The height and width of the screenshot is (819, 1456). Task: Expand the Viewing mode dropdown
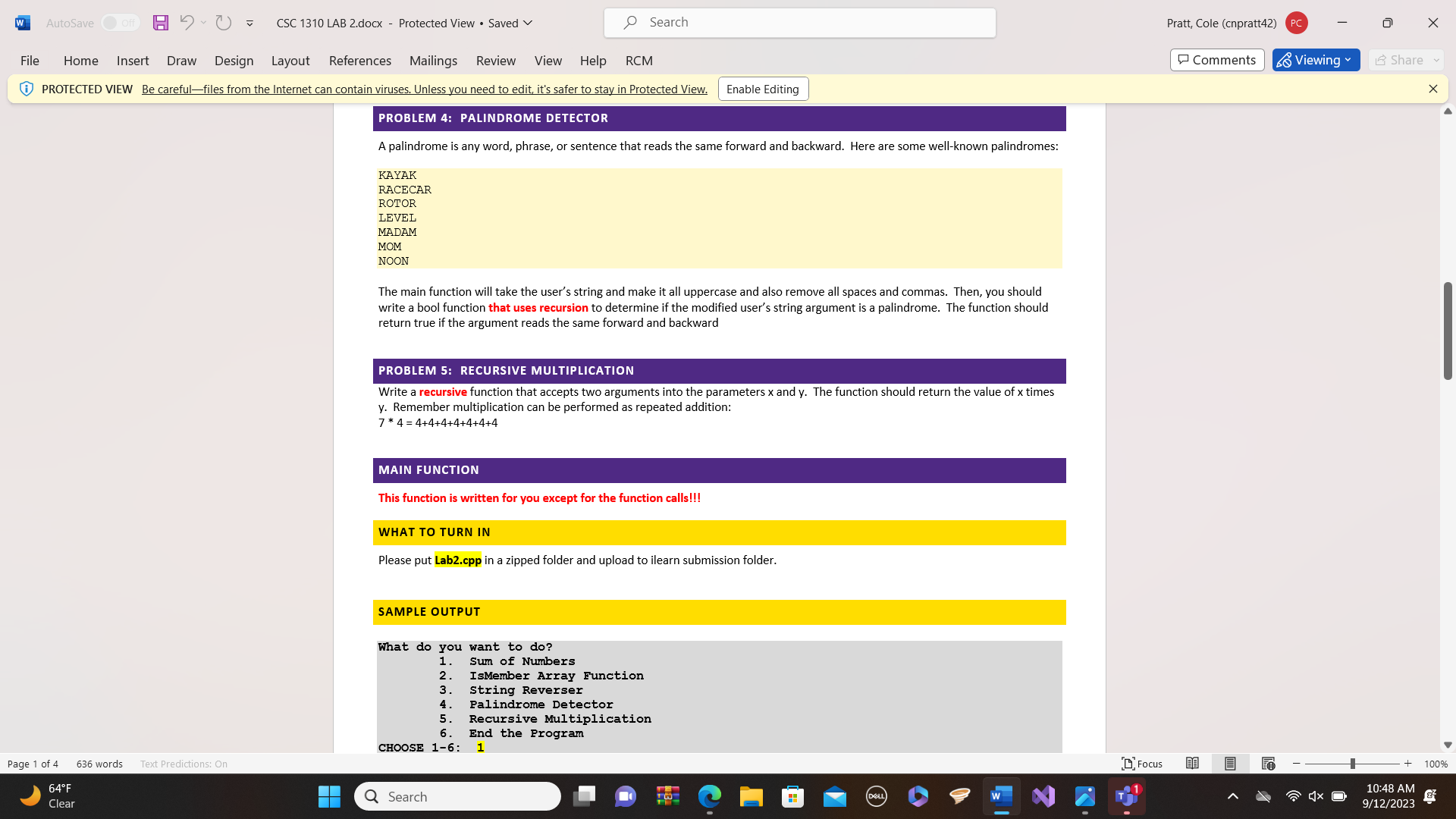[x=1316, y=60]
